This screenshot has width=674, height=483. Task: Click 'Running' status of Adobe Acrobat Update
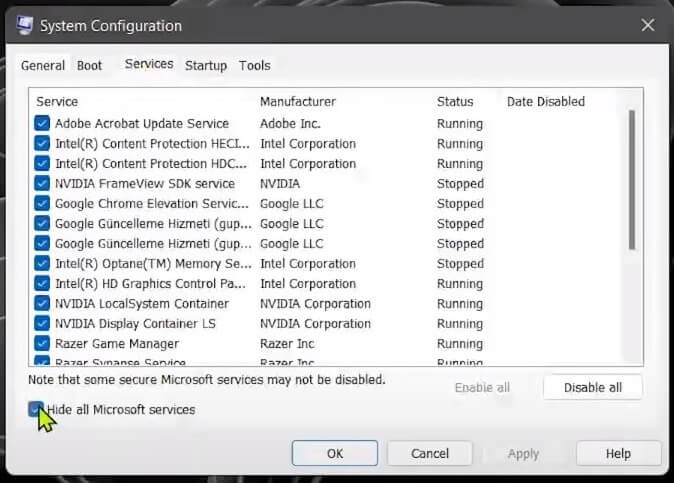tap(460, 123)
